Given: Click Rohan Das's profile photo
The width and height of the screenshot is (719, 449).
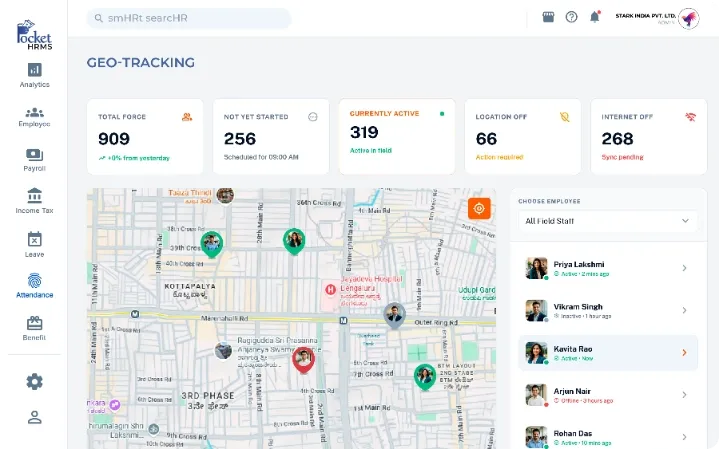Looking at the screenshot, I should 536,437.
